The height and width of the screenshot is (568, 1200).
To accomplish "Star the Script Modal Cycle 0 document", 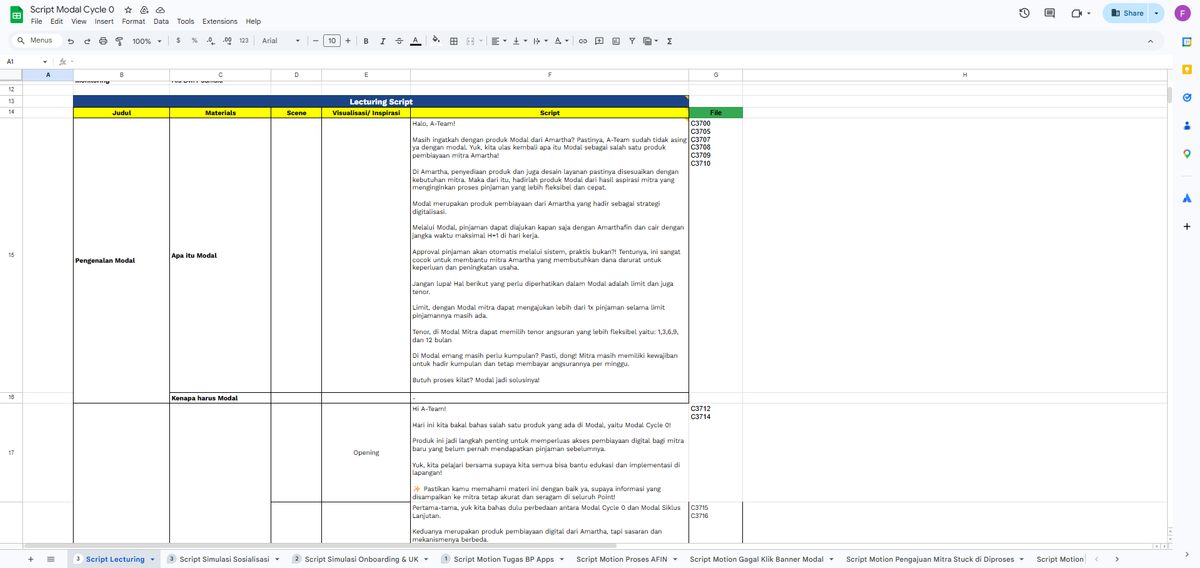I will pyautogui.click(x=128, y=9).
